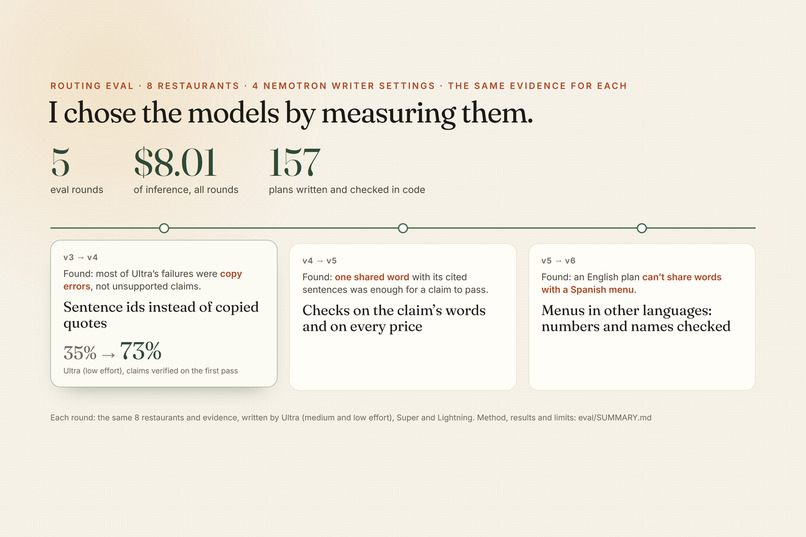Click 'can't share words with a Spanish menu'
The width and height of the screenshot is (806, 537).
[631, 283]
